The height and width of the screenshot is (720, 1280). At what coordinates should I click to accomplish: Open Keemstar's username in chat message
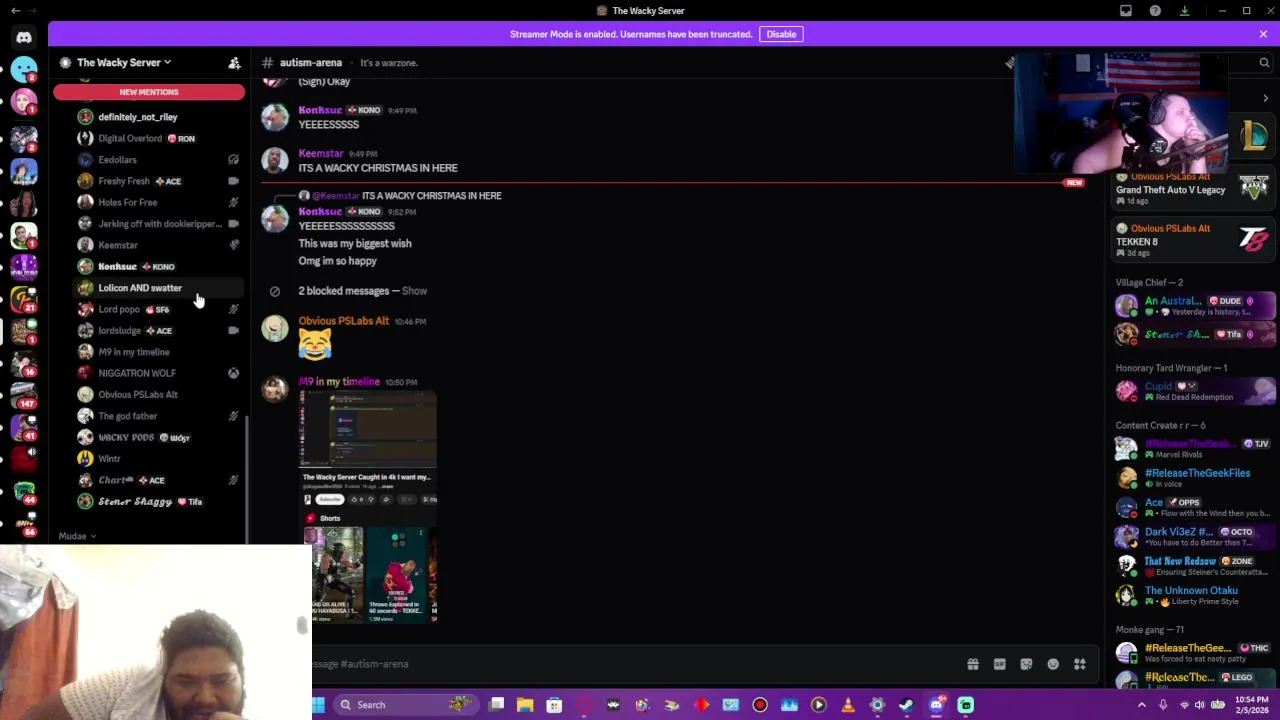[x=320, y=154]
